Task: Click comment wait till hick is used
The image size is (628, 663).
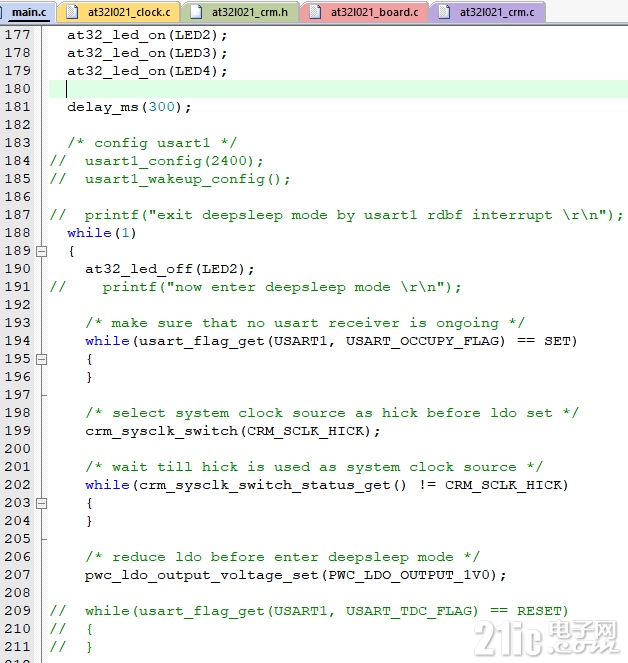Action: (x=314, y=467)
